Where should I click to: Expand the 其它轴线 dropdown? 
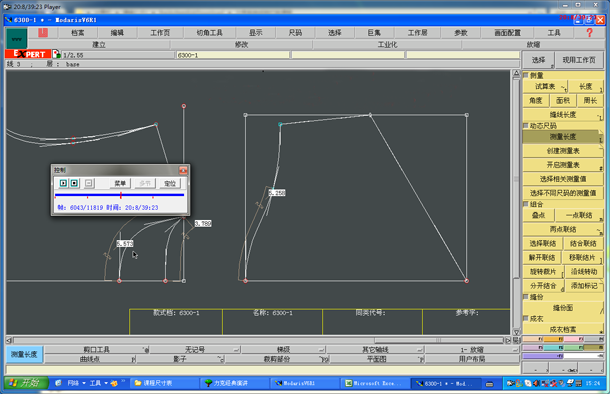coord(375,349)
